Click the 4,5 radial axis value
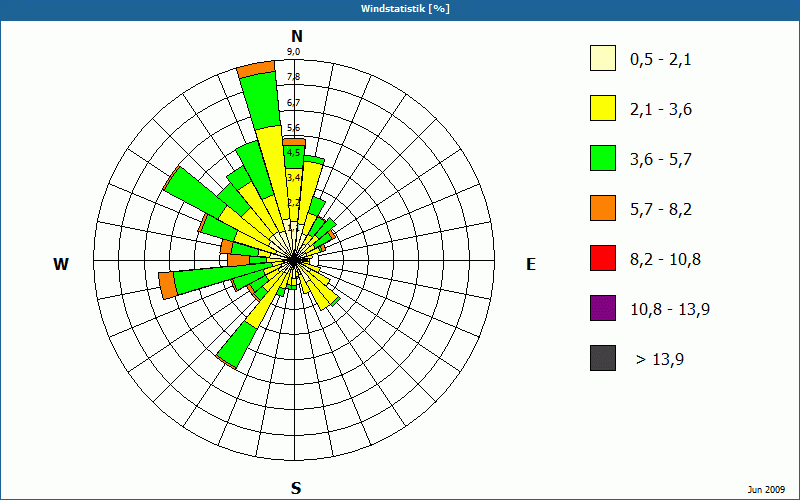Image resolution: width=800 pixels, height=500 pixels. (293, 153)
